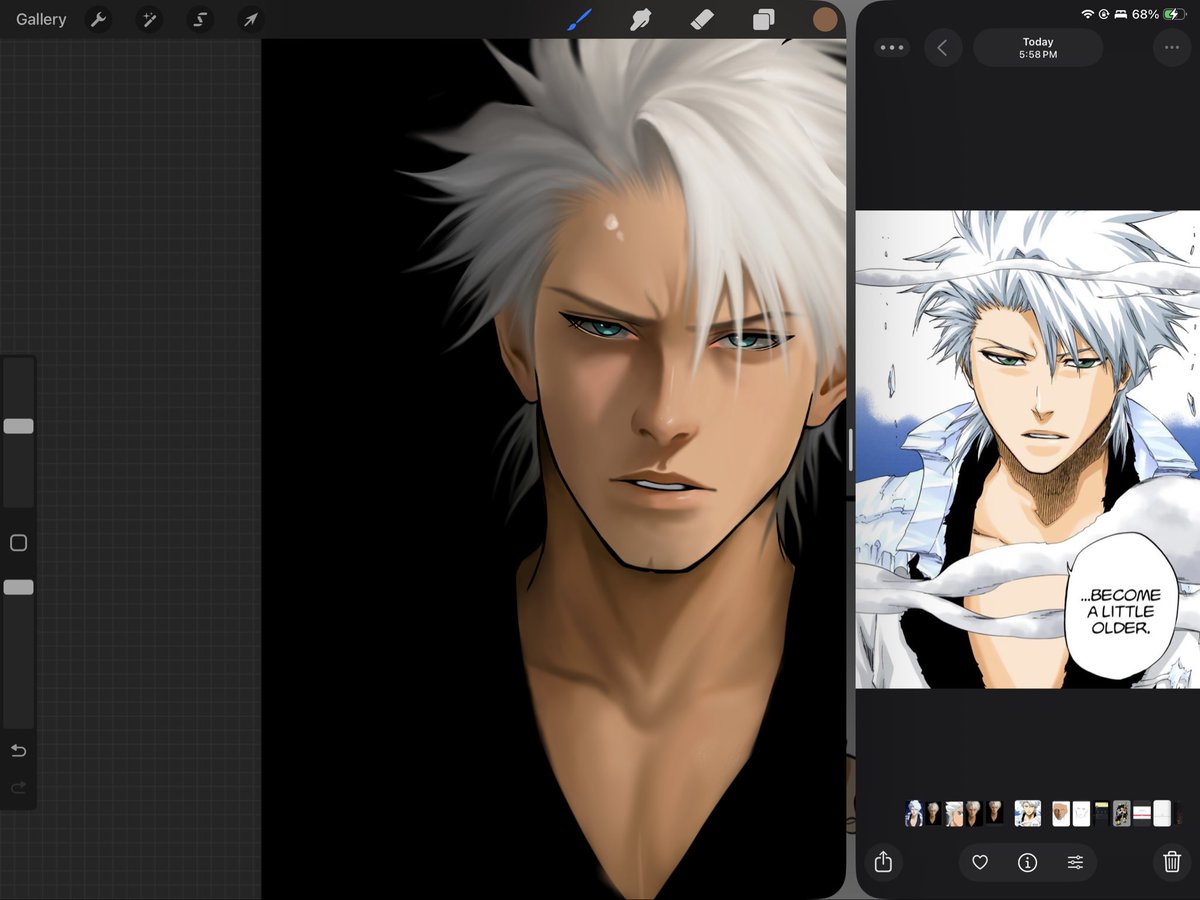Open the Procreate Gallery
This screenshot has height=900, width=1200.
pyautogui.click(x=41, y=19)
